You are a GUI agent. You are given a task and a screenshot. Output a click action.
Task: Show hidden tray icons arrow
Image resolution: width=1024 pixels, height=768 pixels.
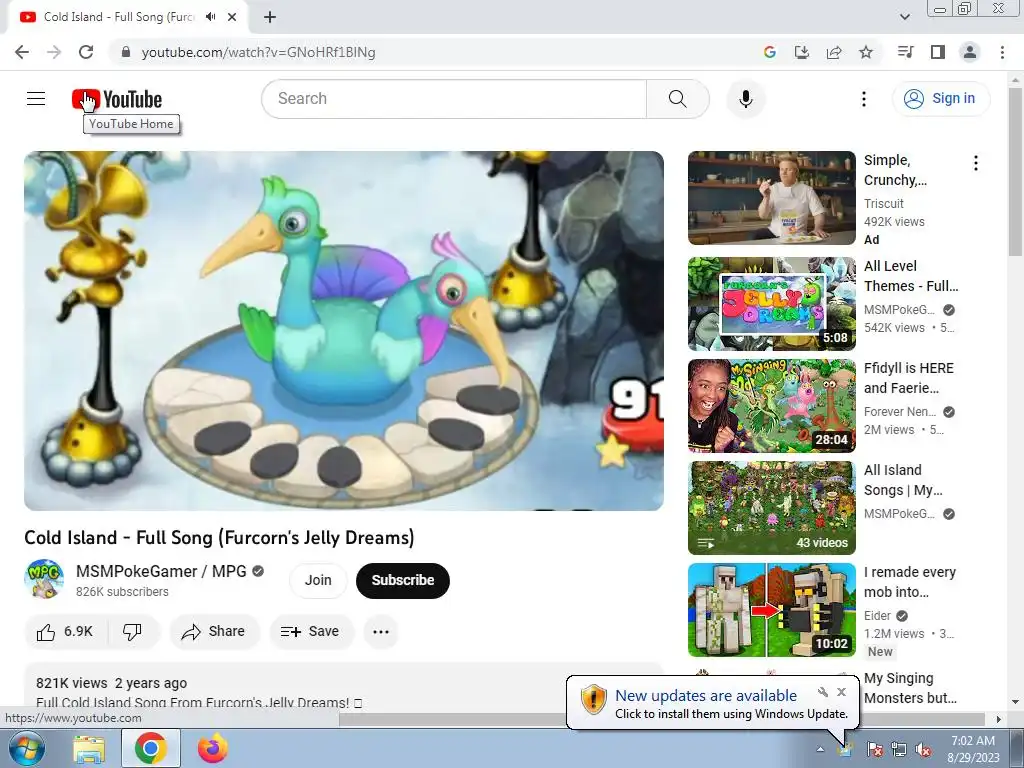pos(820,750)
